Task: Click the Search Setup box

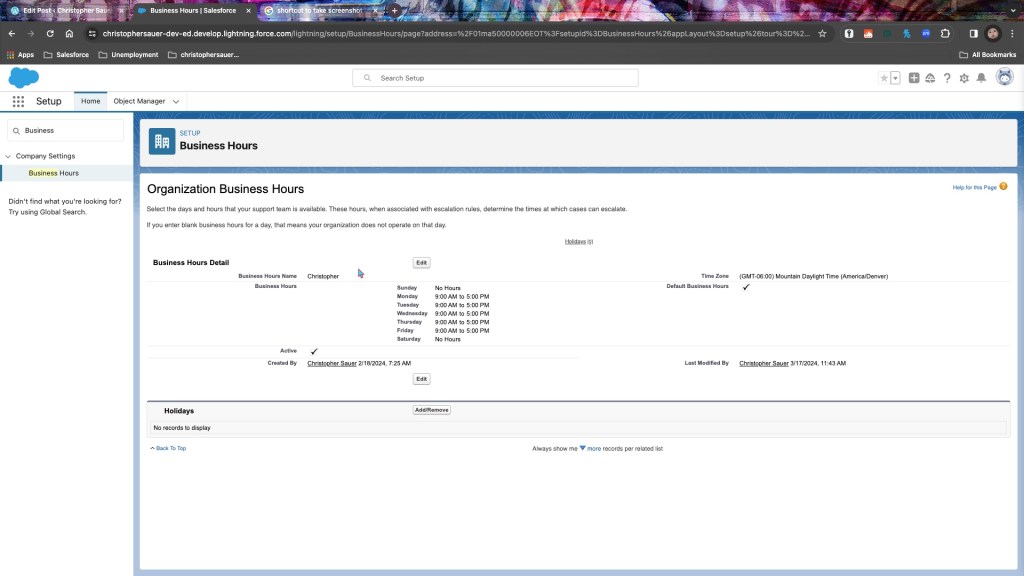Action: (x=495, y=78)
